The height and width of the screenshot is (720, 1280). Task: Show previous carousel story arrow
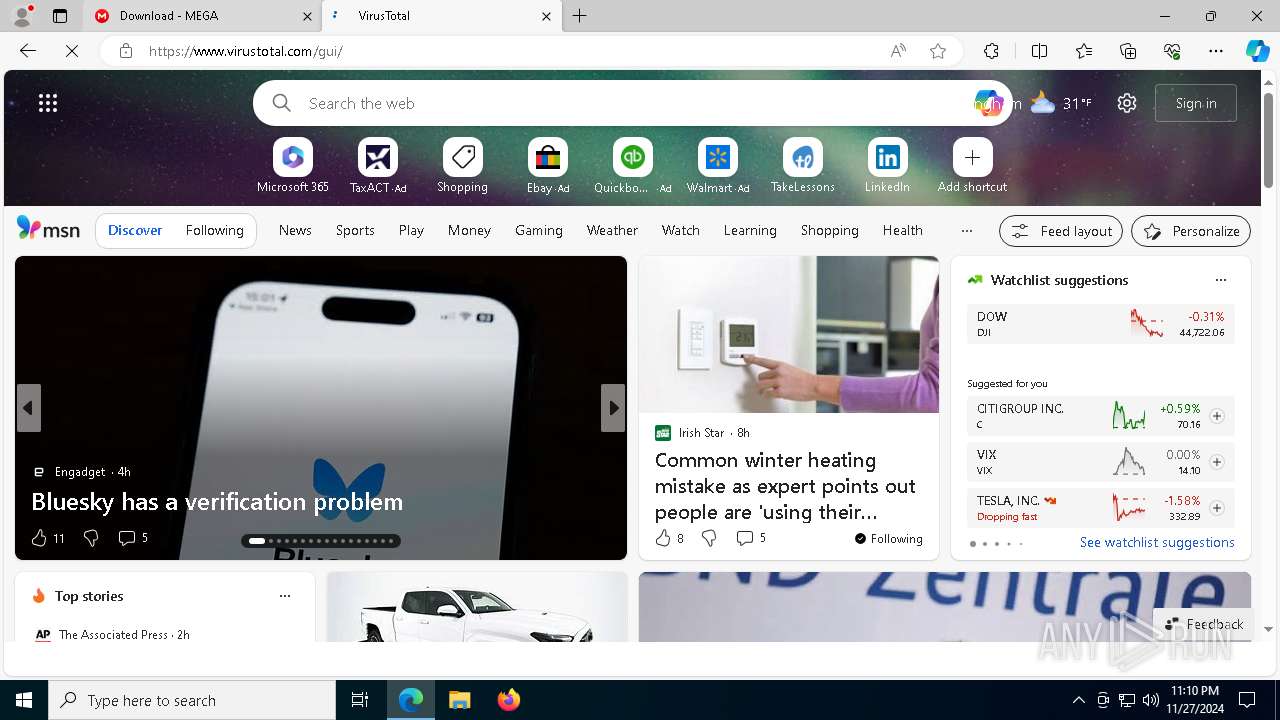tap(28, 408)
